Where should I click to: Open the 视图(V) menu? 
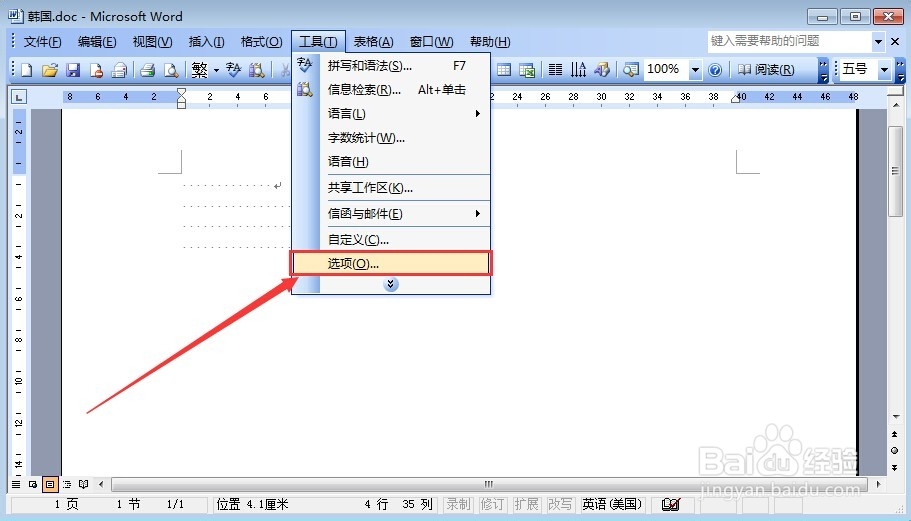pyautogui.click(x=152, y=42)
